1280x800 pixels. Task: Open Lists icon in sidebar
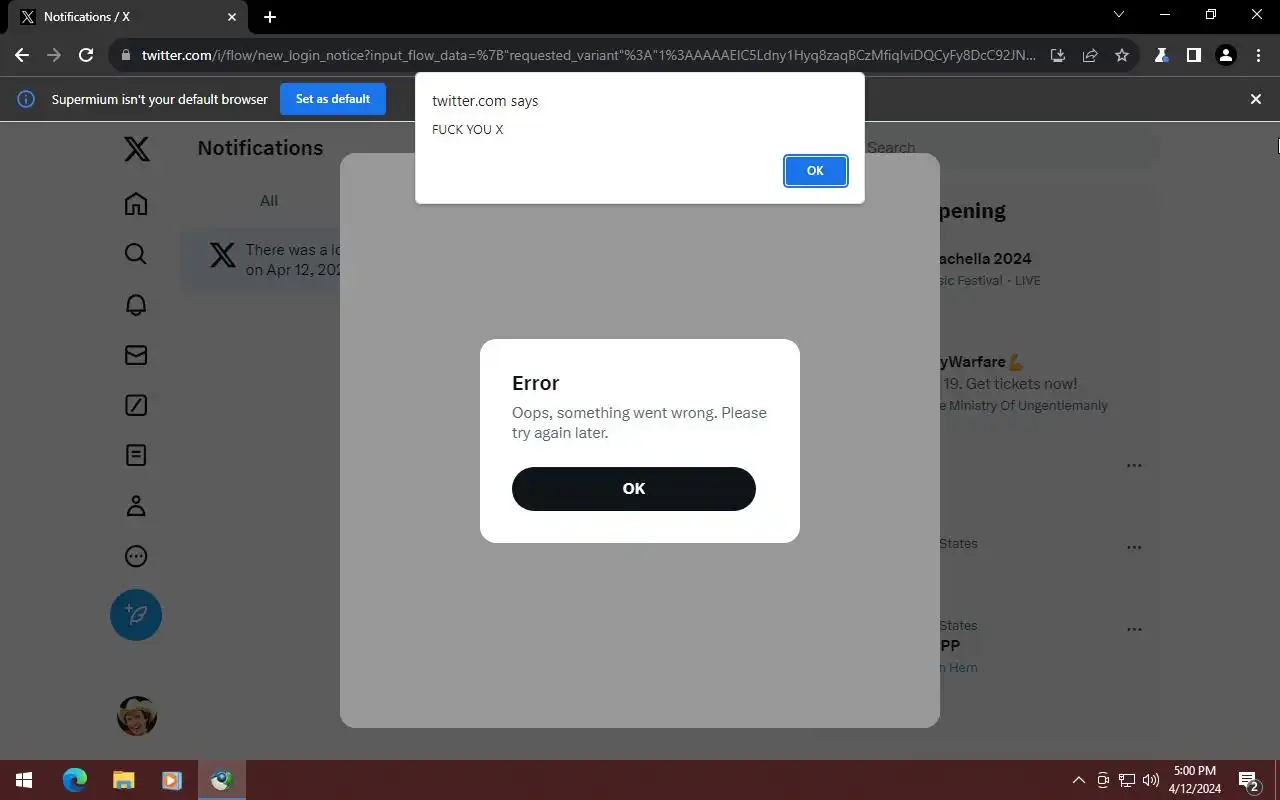(x=136, y=455)
